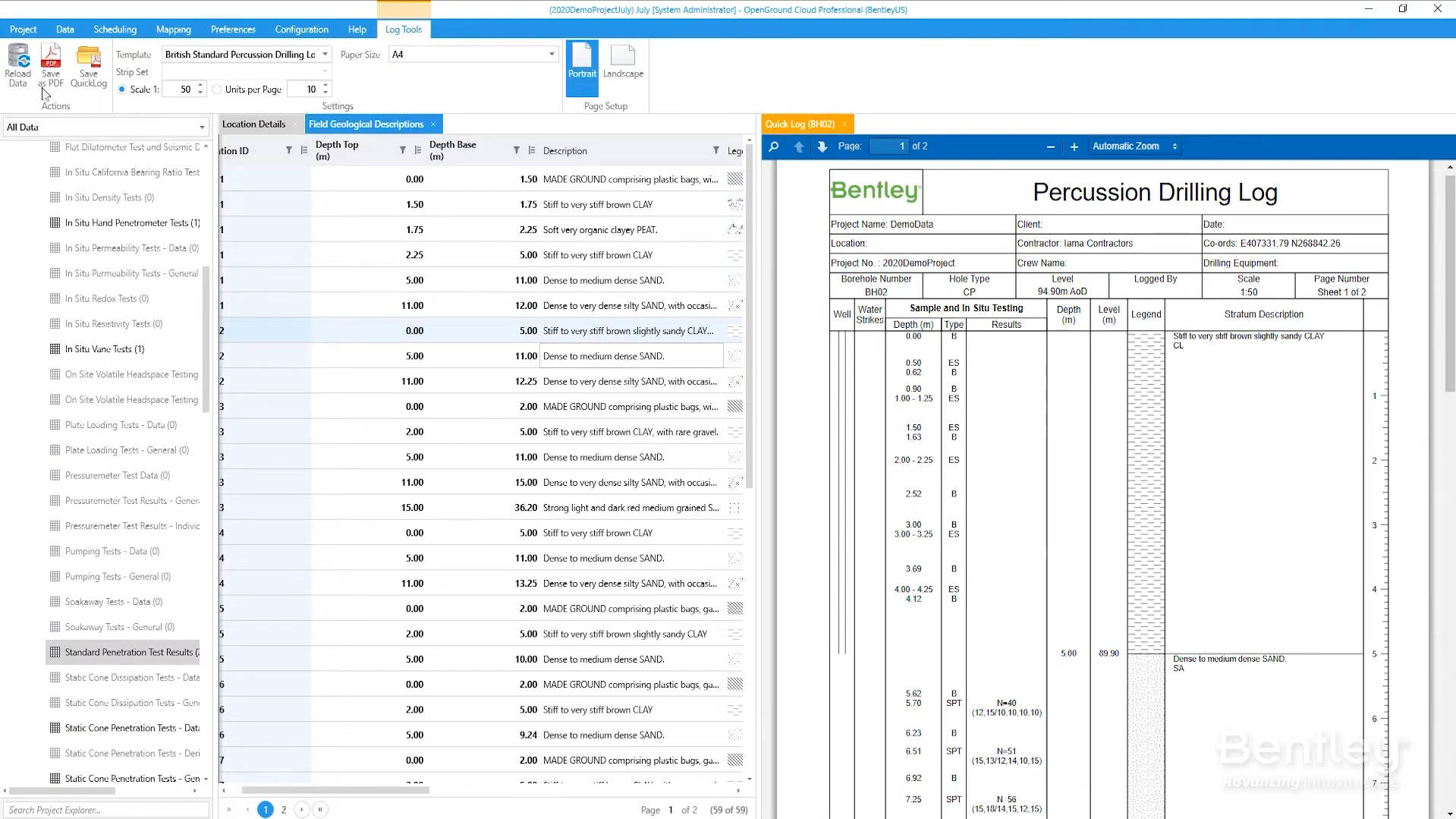Click the Description column header
Image resolution: width=1456 pixels, height=819 pixels.
tap(565, 151)
